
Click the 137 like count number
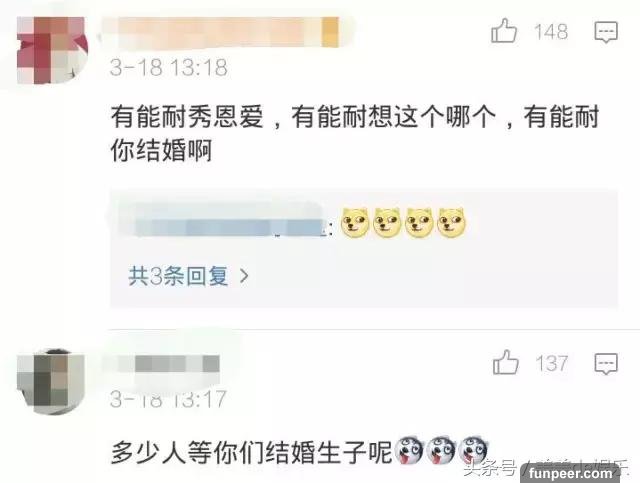(551, 363)
